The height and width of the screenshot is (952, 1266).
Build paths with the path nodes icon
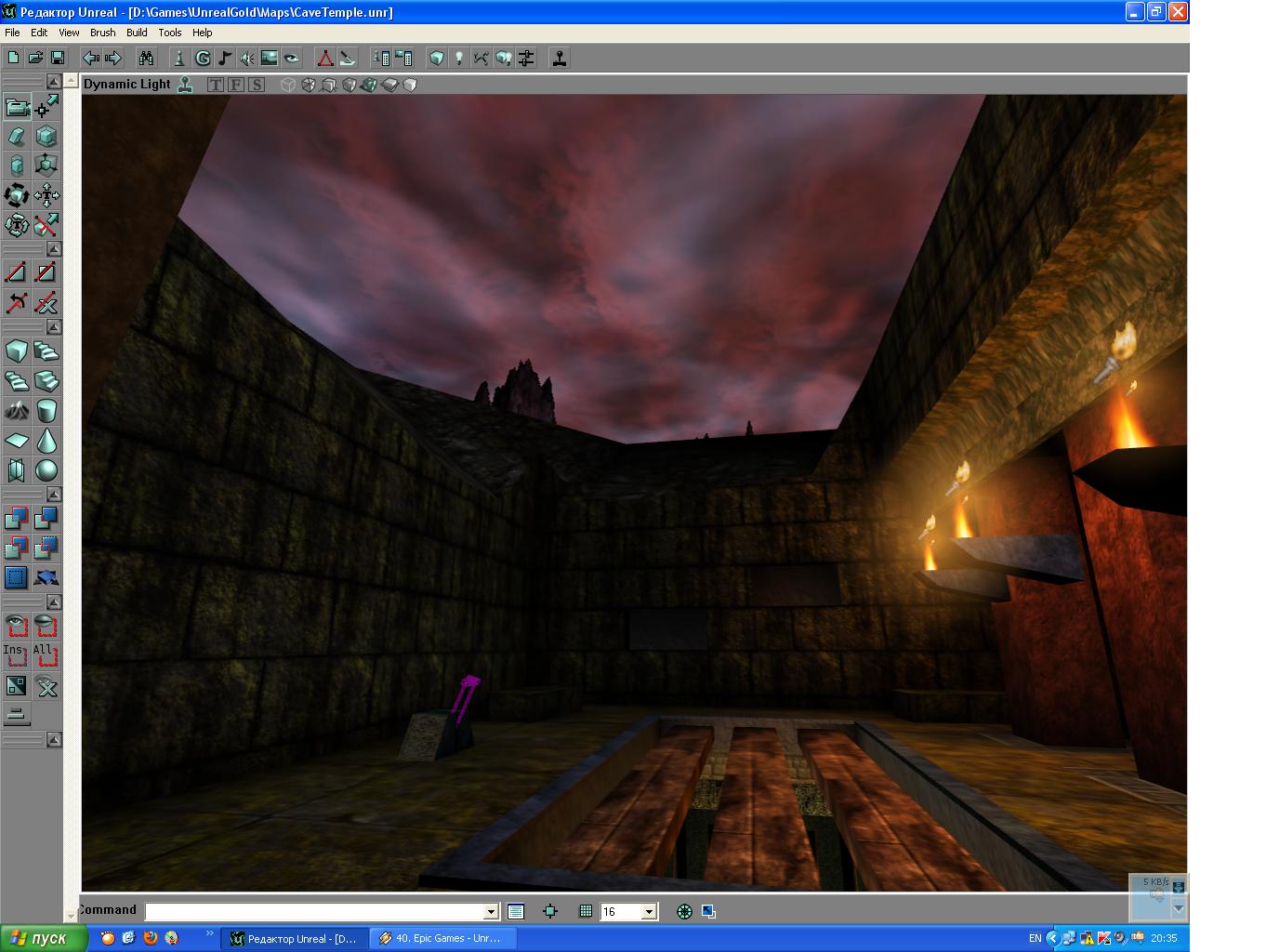[481, 58]
